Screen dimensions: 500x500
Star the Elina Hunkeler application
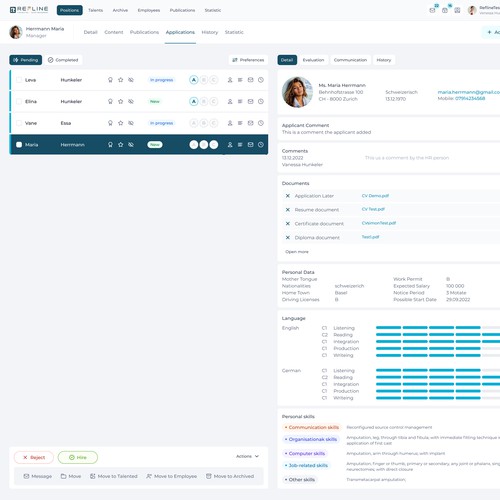point(121,101)
